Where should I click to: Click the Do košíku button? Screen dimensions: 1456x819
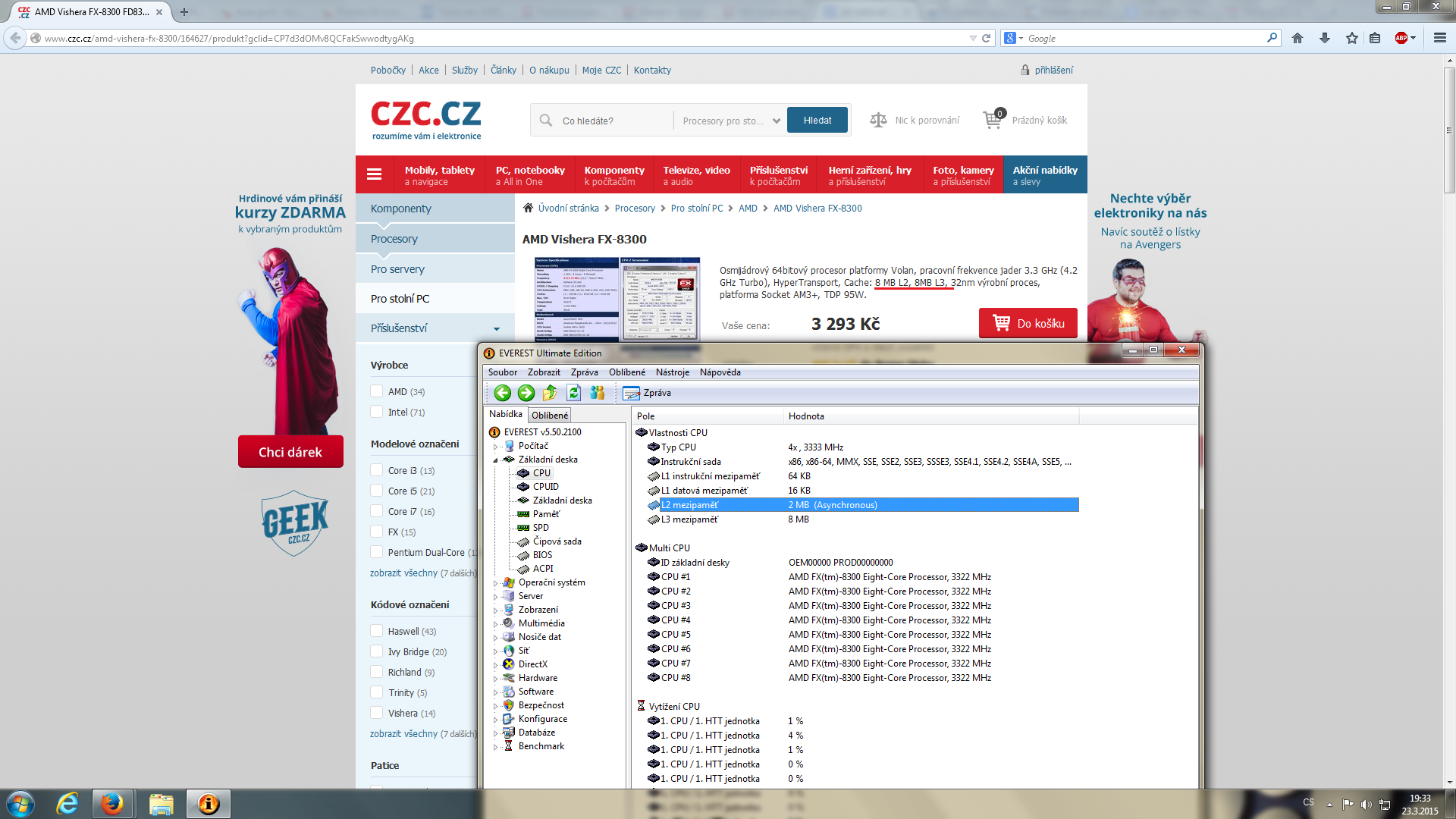pos(1028,323)
